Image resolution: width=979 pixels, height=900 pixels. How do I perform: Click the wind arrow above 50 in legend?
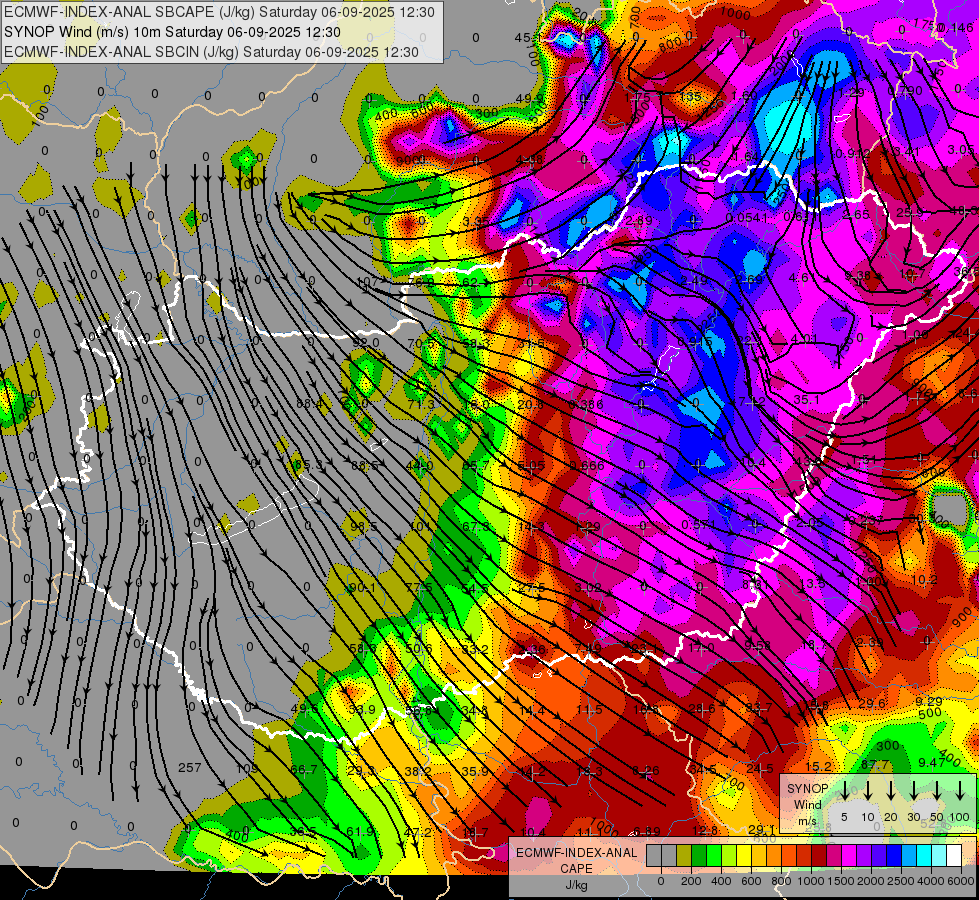937,791
